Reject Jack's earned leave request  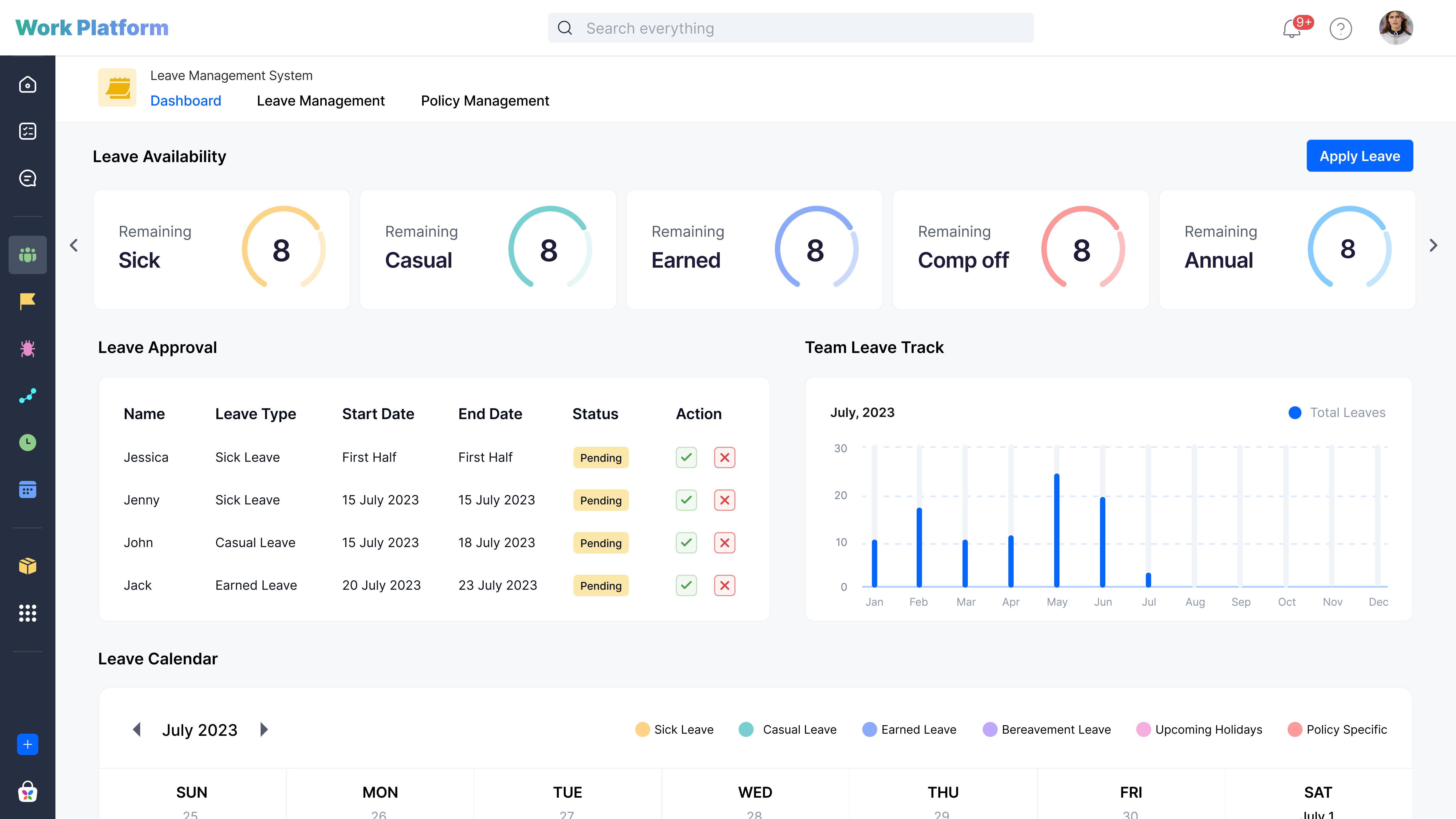tap(725, 585)
